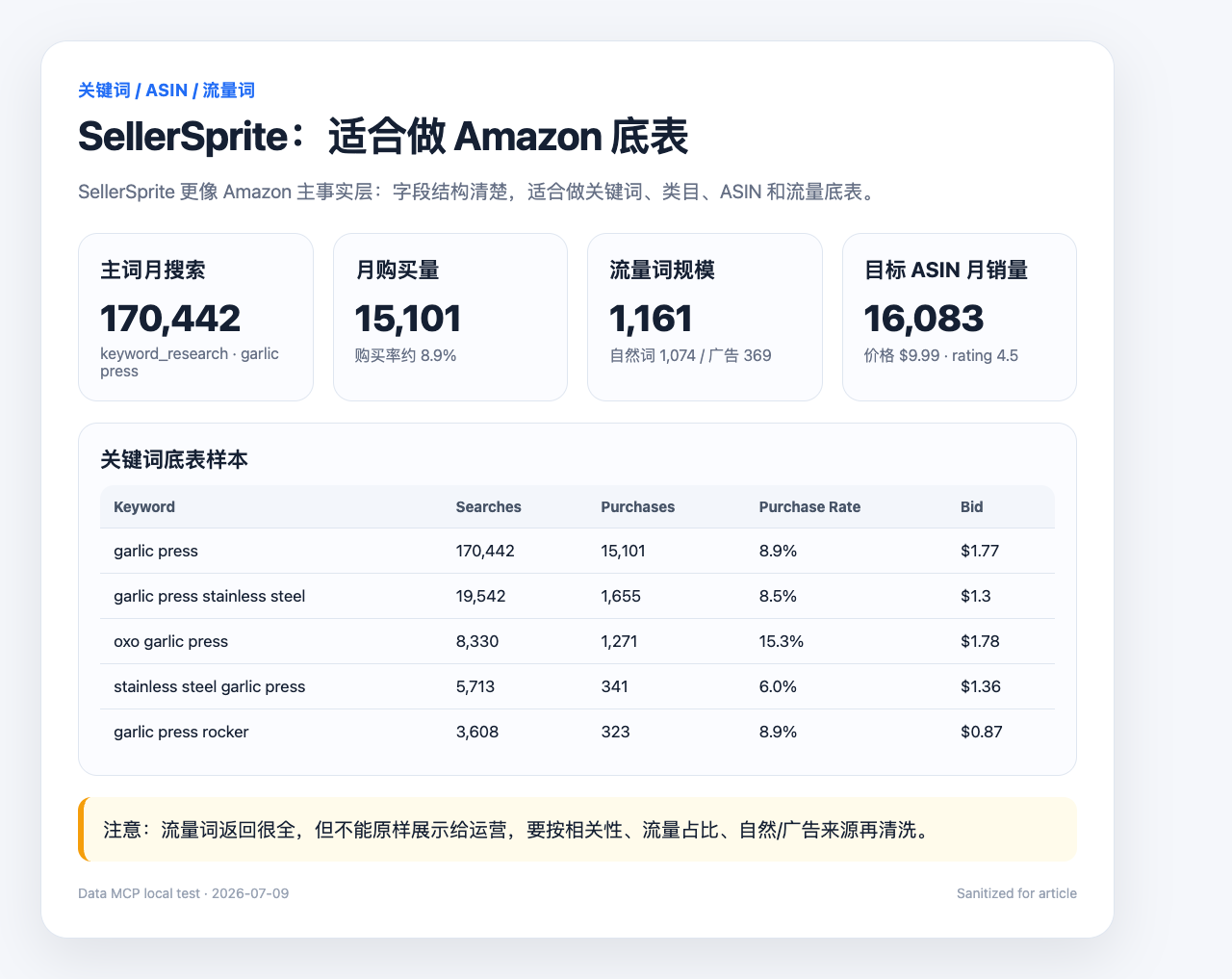This screenshot has height=979, width=1232.
Task: Click the 8,330 searches cell
Action: tap(477, 642)
